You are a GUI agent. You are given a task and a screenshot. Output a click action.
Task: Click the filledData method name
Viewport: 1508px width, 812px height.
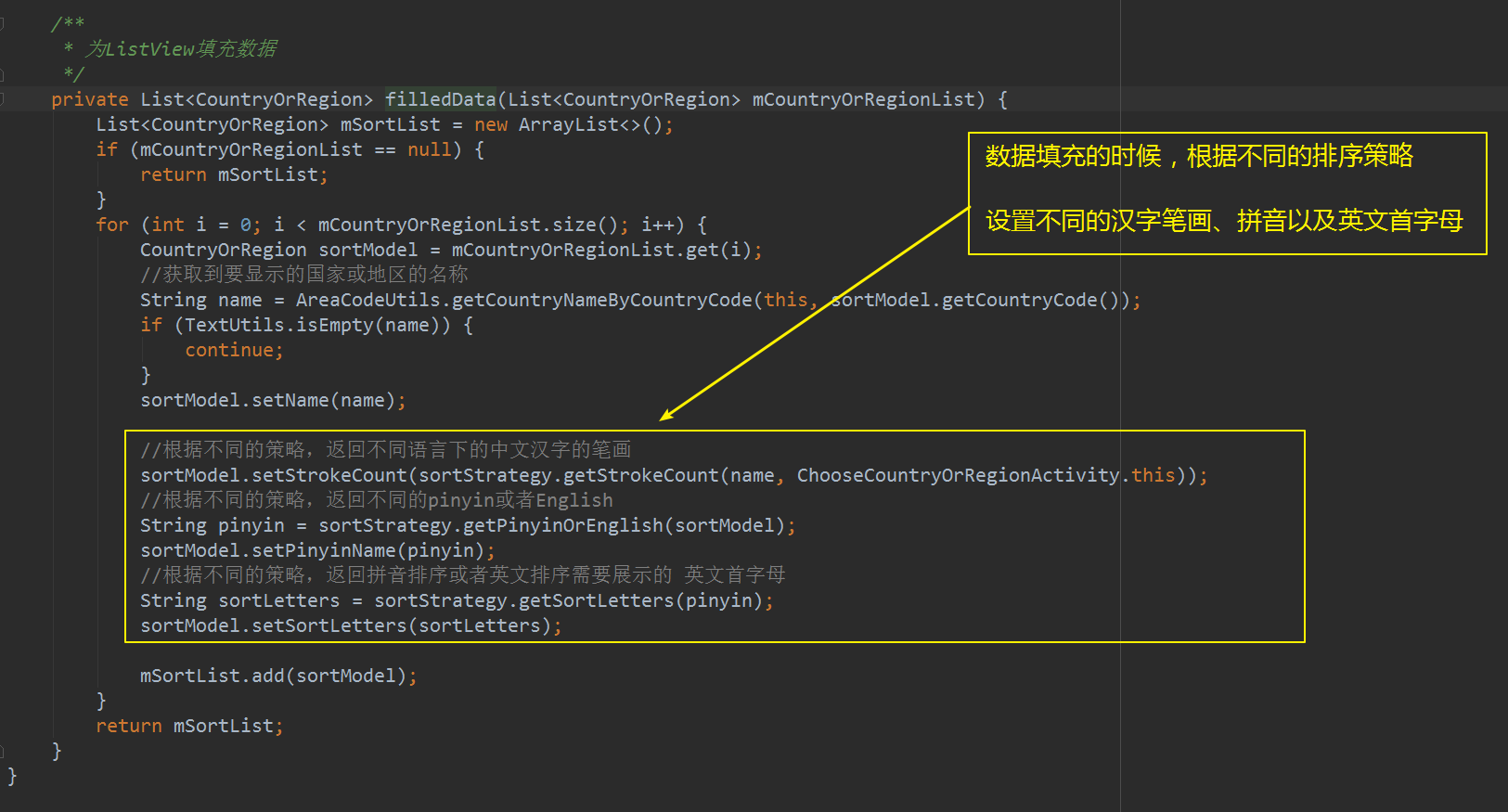(441, 99)
